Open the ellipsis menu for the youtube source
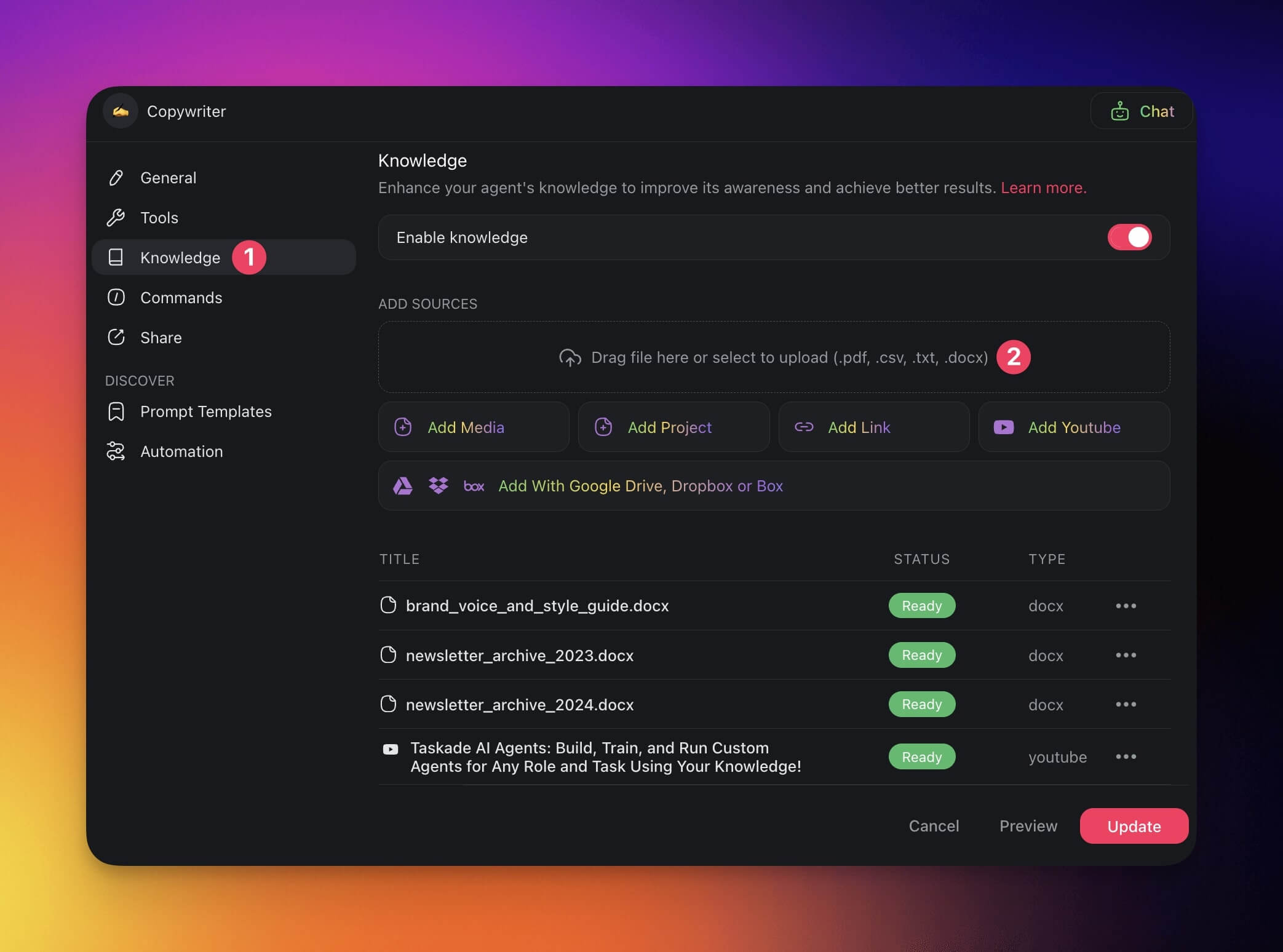 pyautogui.click(x=1126, y=756)
